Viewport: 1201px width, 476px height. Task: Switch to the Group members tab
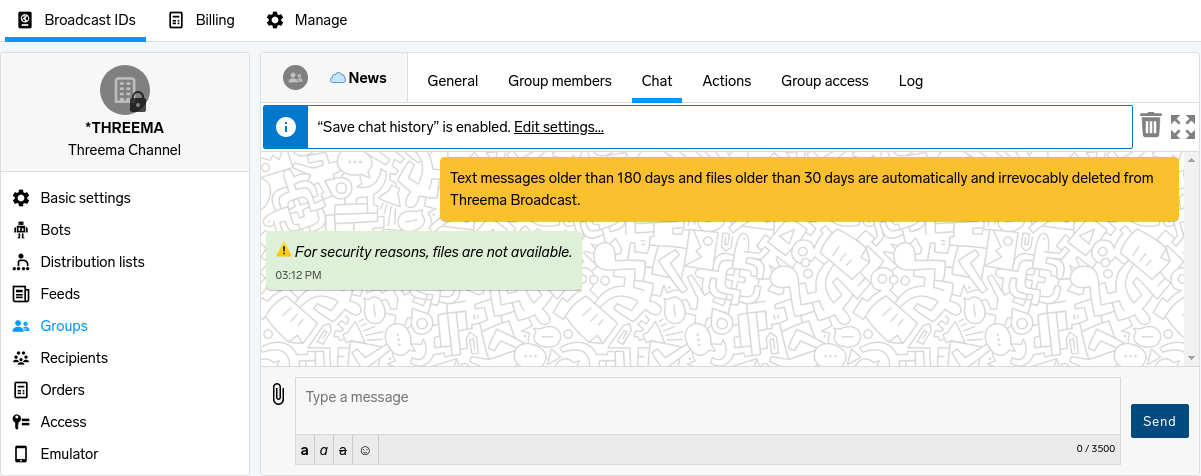click(560, 81)
